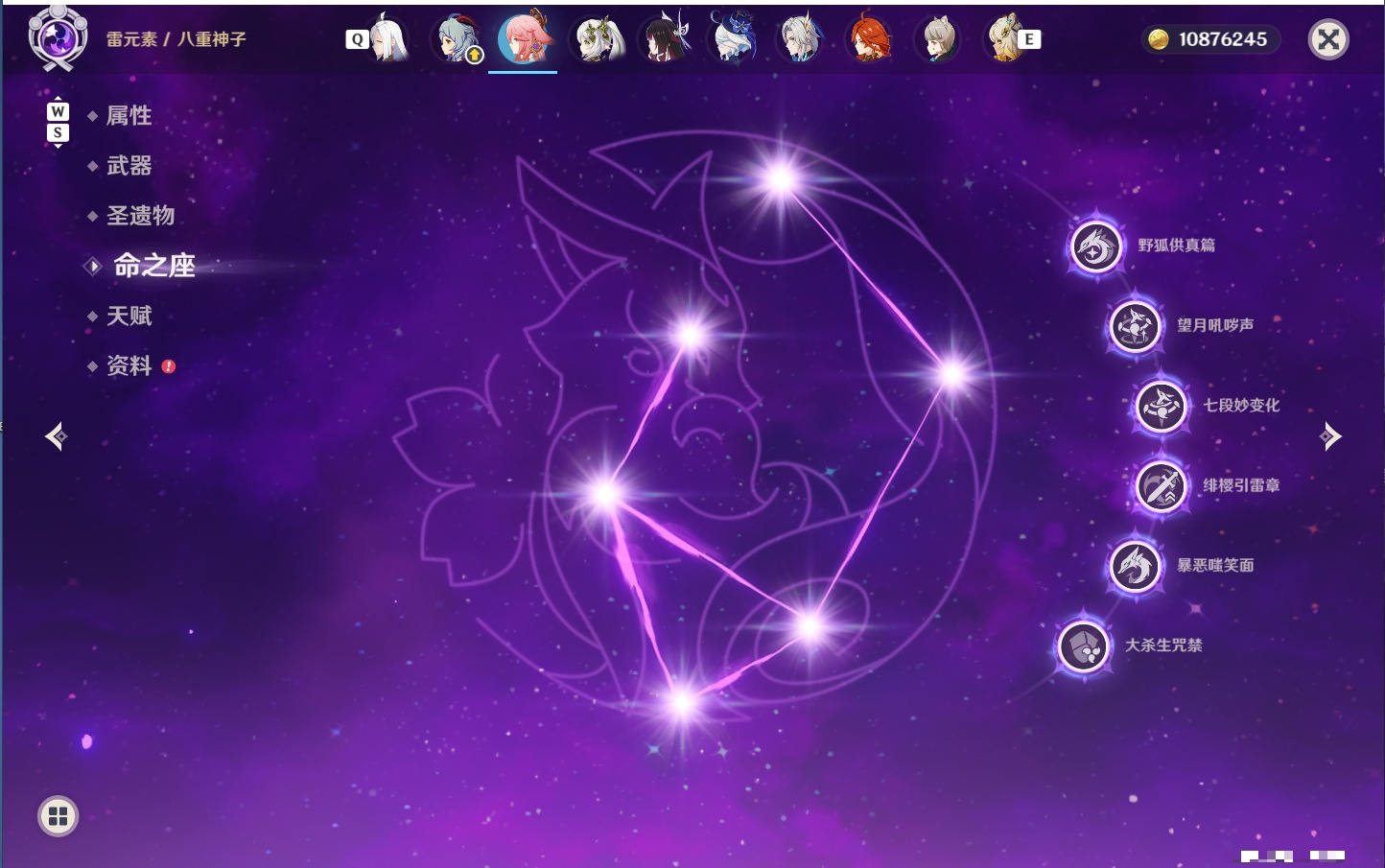
Task: Select the pink-haired Yae Miko avatar
Action: (524, 37)
